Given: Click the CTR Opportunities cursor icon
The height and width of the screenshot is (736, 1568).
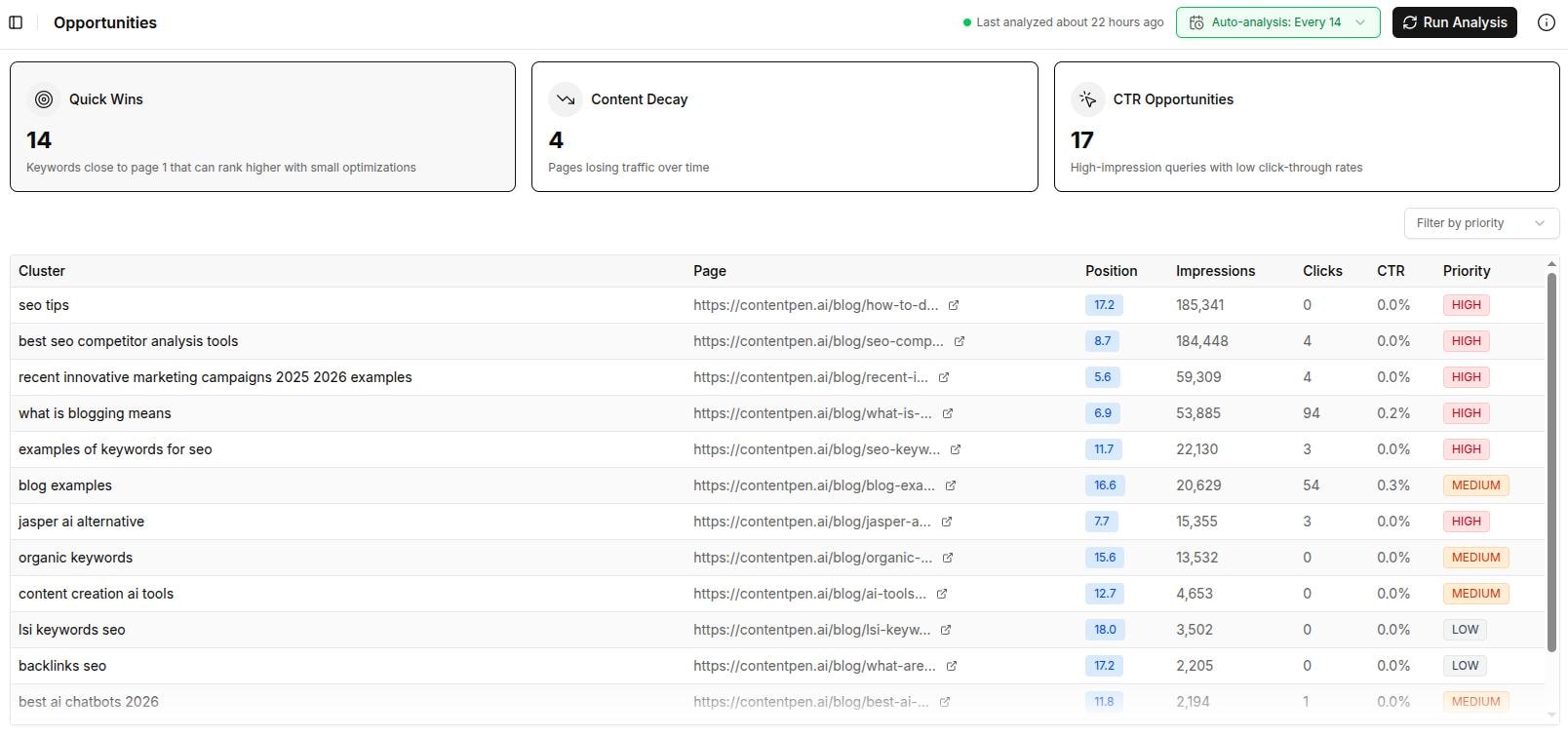Looking at the screenshot, I should click(x=1087, y=99).
